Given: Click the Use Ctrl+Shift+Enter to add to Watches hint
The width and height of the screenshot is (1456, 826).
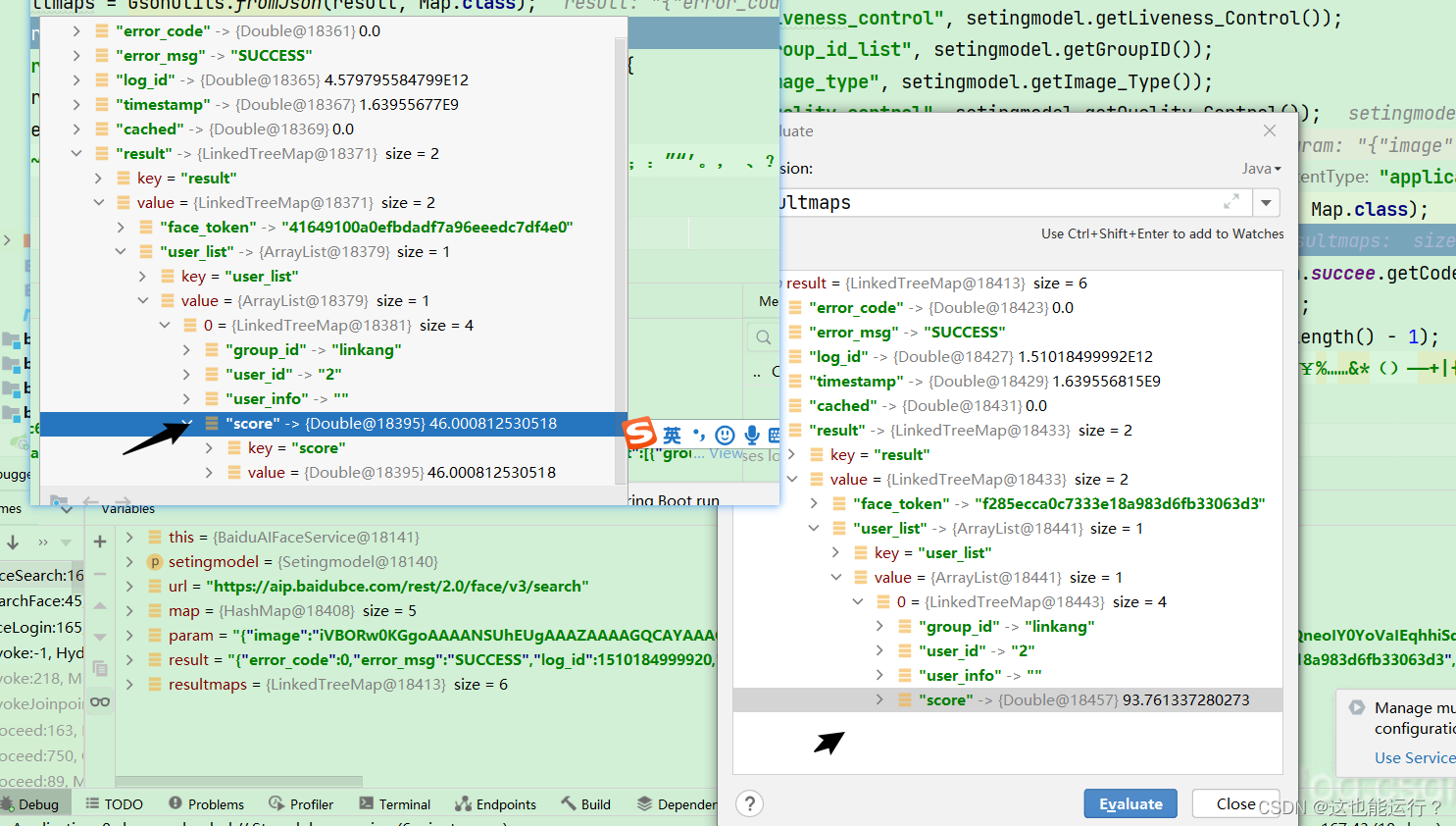Looking at the screenshot, I should click(1162, 233).
